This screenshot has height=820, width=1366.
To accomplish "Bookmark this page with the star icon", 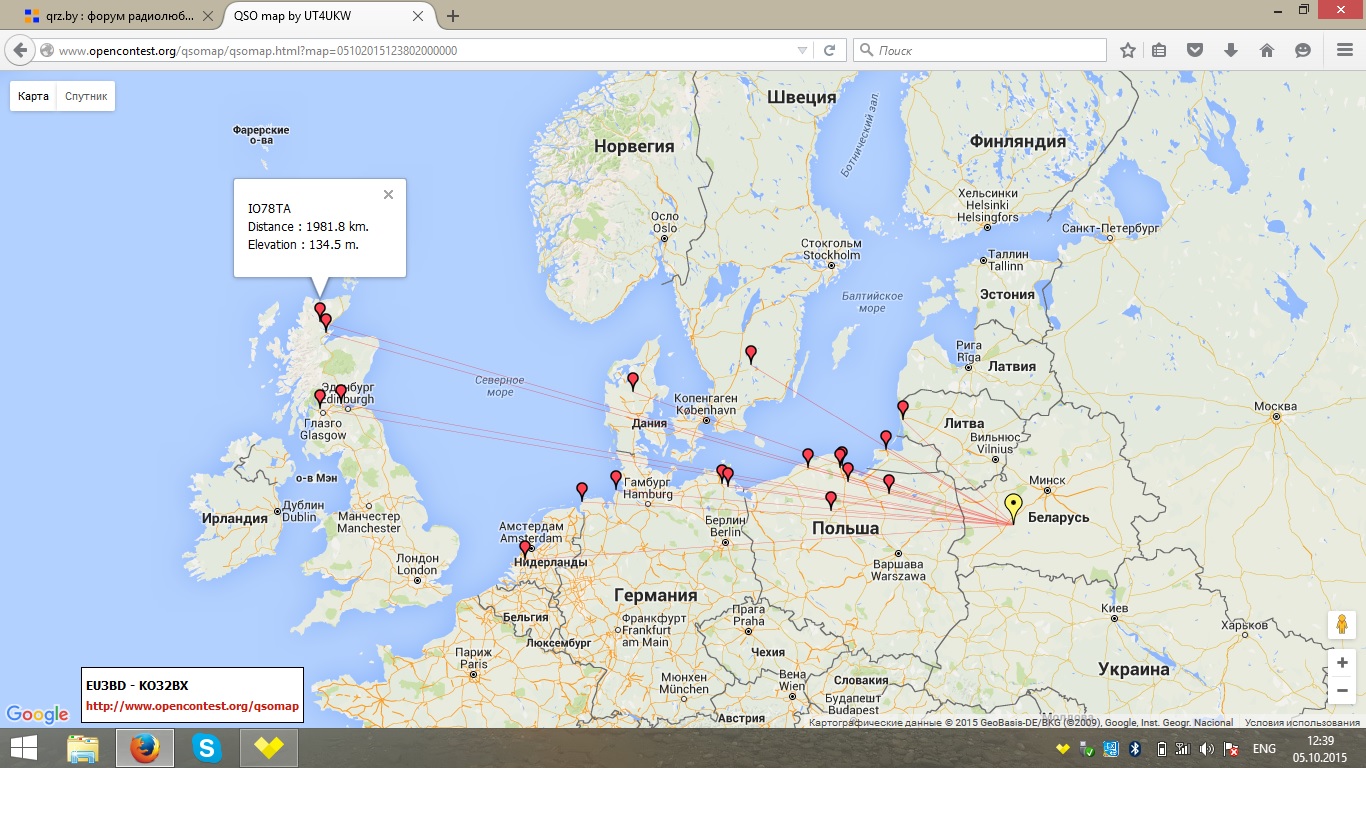I will (x=1128, y=50).
